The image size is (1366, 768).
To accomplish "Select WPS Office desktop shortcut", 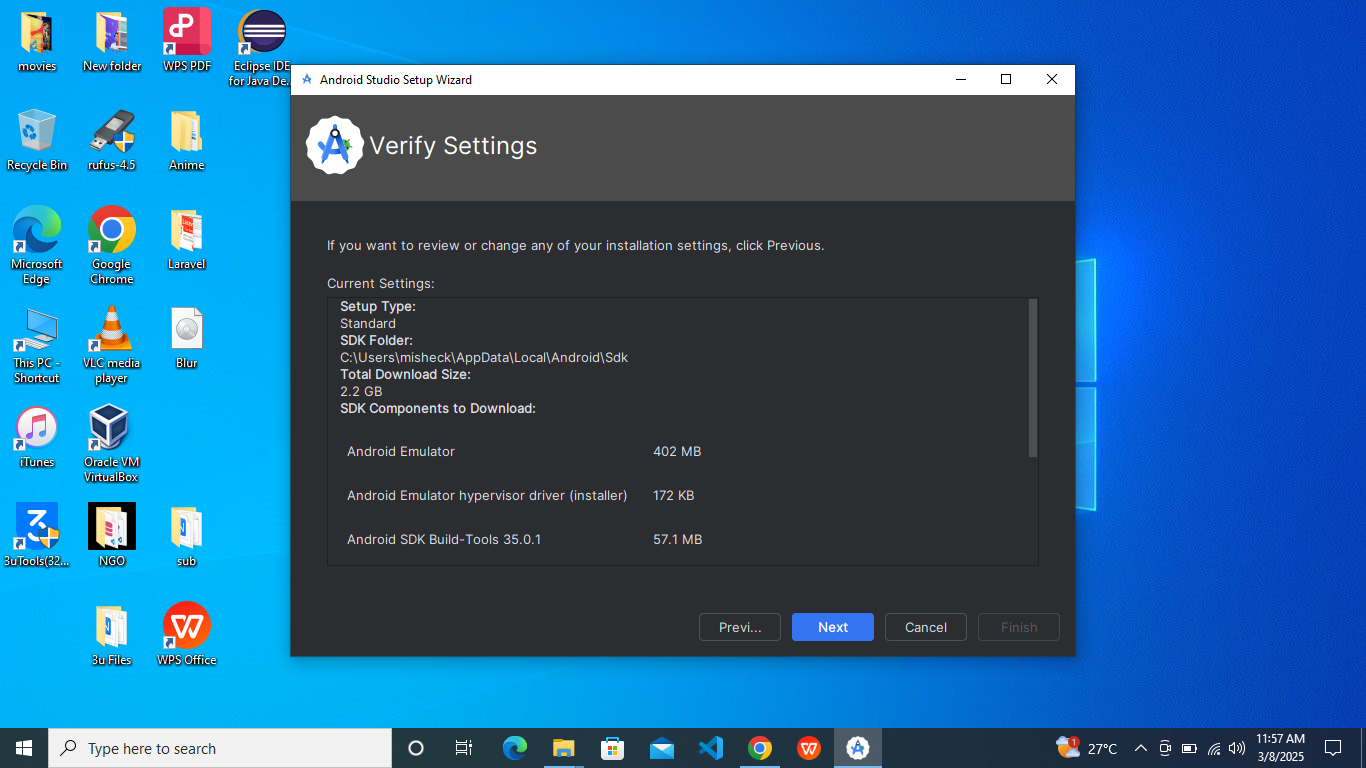I will click(187, 635).
